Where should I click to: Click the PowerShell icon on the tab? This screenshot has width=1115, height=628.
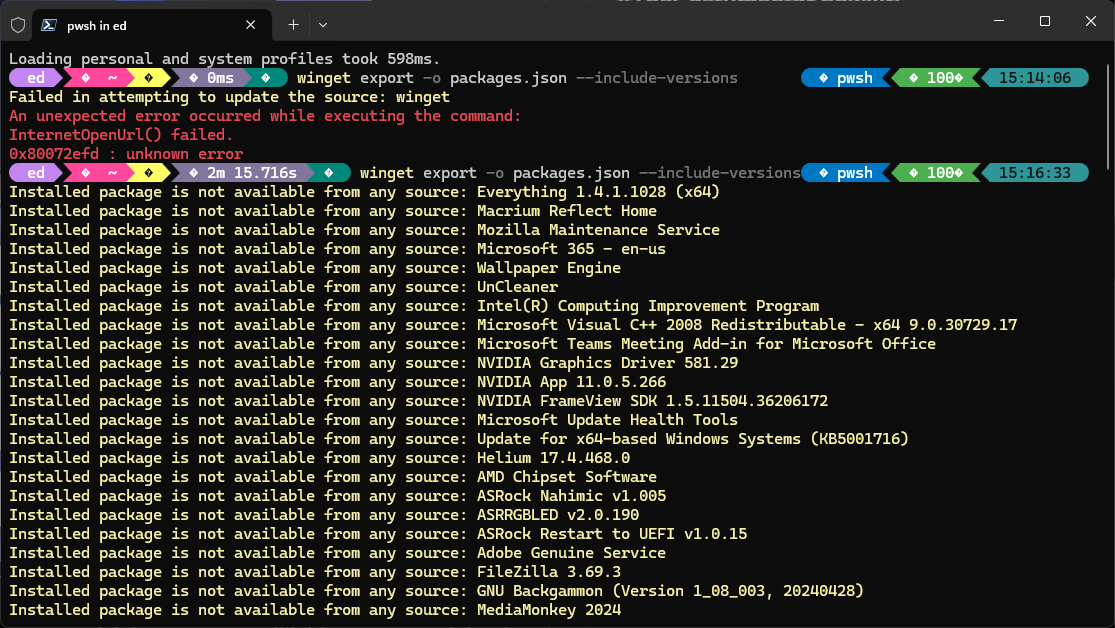(48, 24)
